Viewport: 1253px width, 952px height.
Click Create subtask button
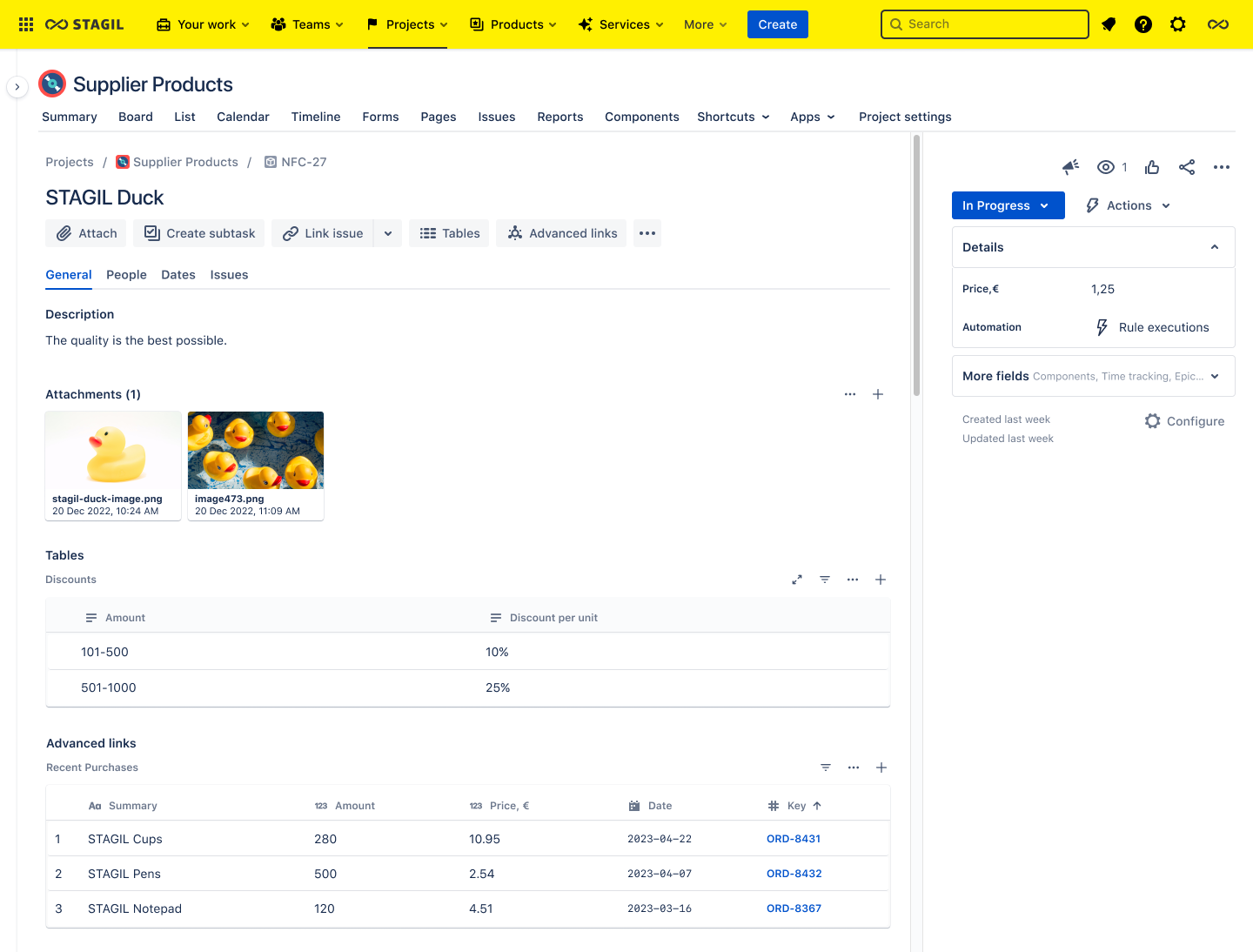pyautogui.click(x=199, y=233)
